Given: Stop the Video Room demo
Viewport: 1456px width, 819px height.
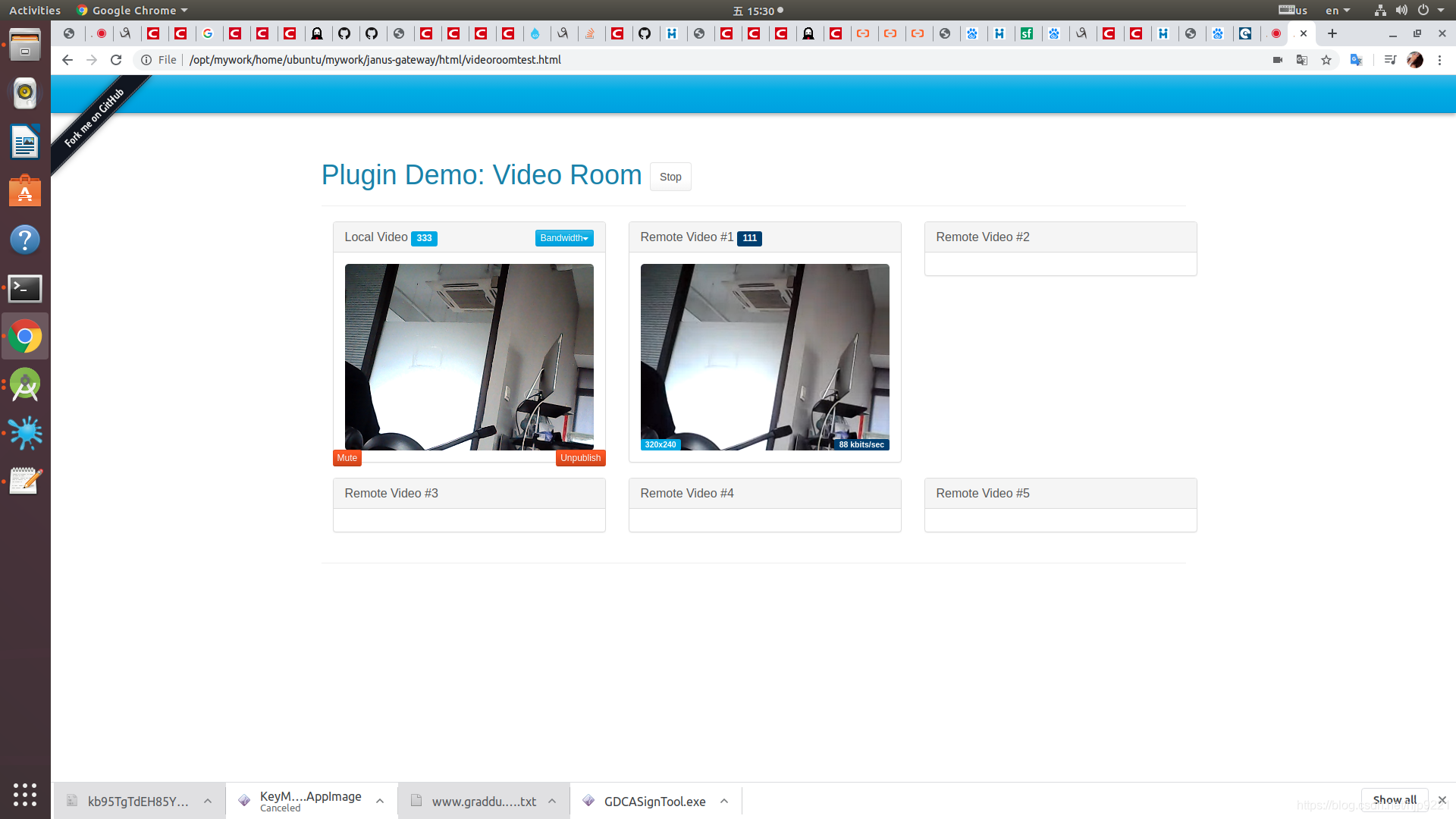Looking at the screenshot, I should coord(670,177).
